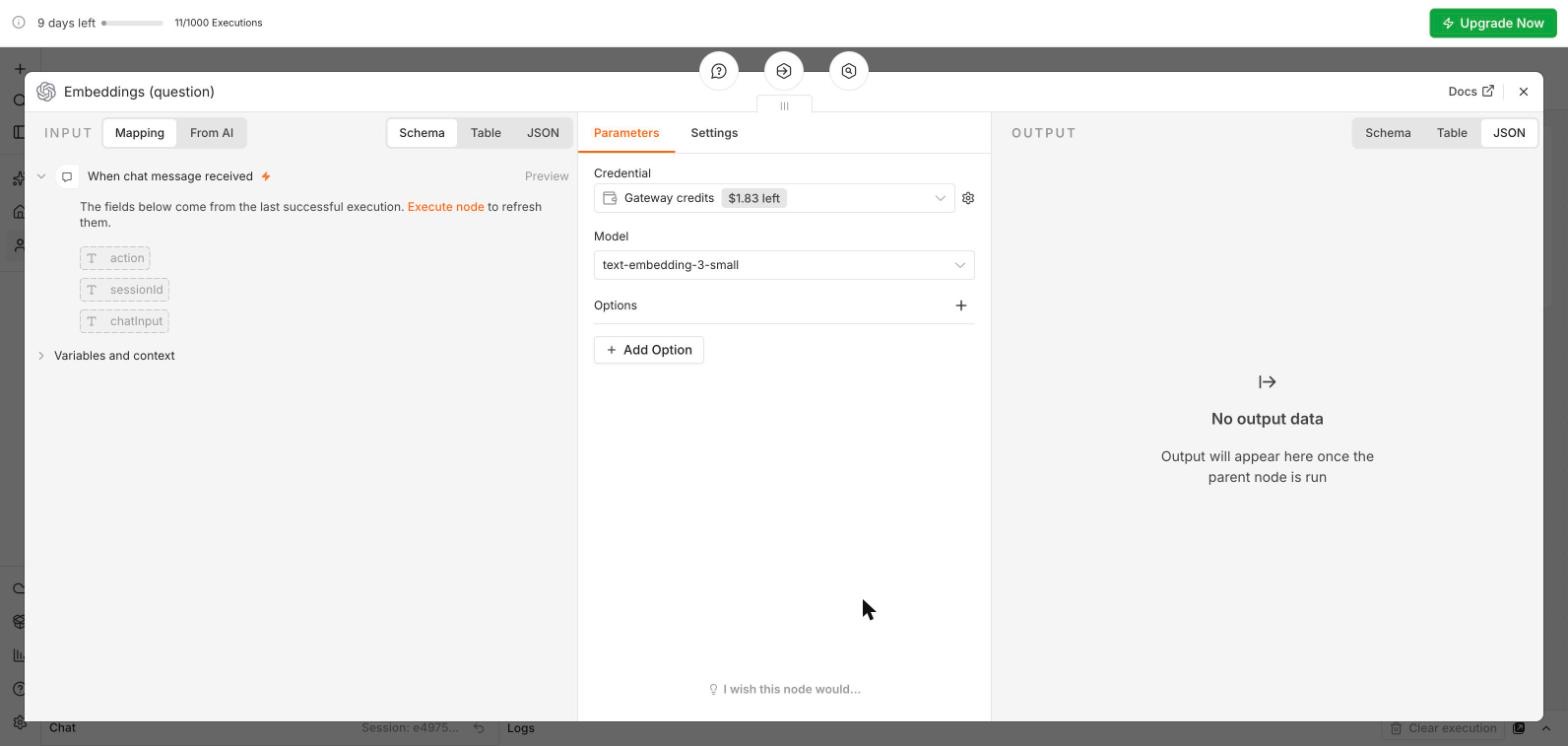Click the Execute node link
Screen dimensions: 1568x746
tap(446, 207)
